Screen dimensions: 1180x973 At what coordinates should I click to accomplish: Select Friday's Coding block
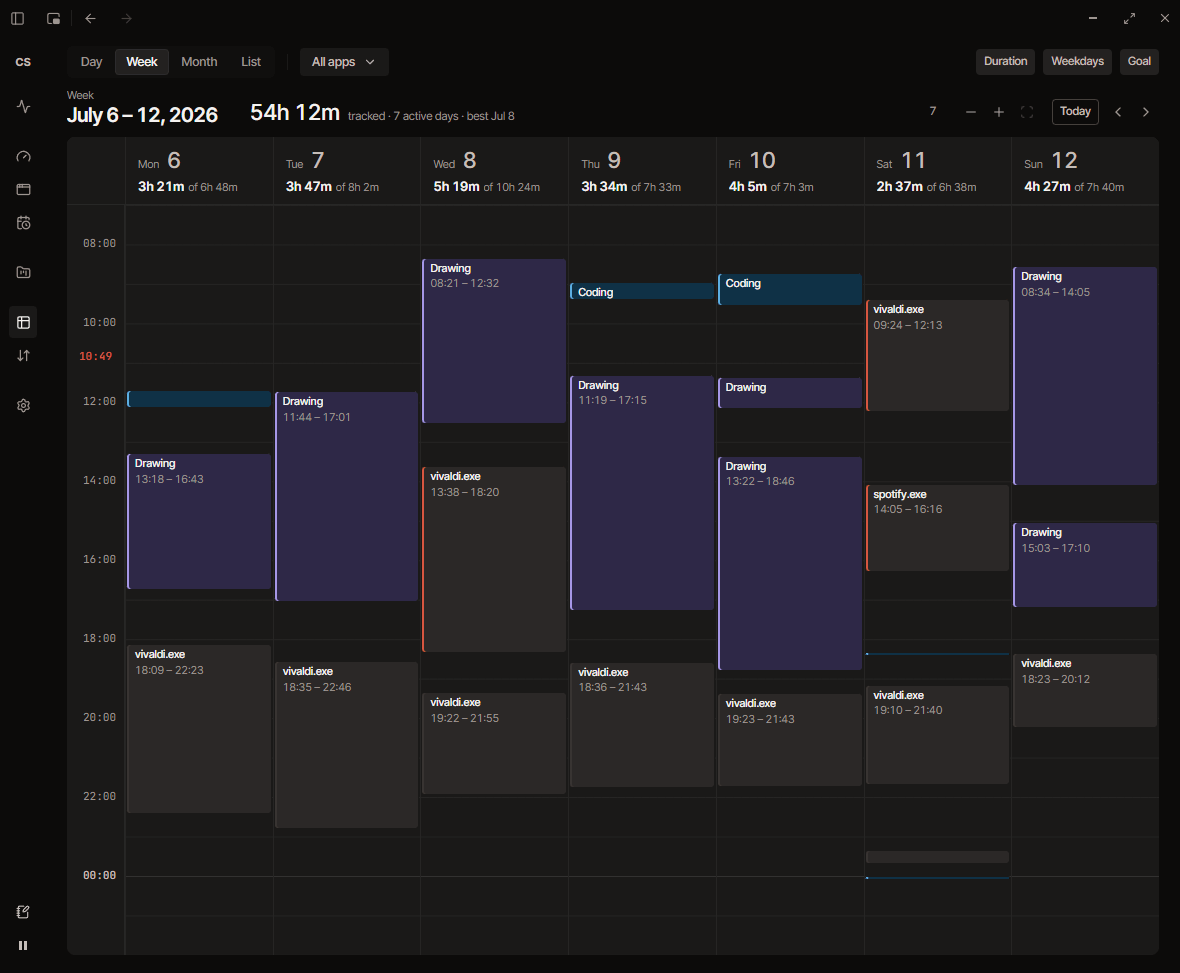click(x=789, y=290)
